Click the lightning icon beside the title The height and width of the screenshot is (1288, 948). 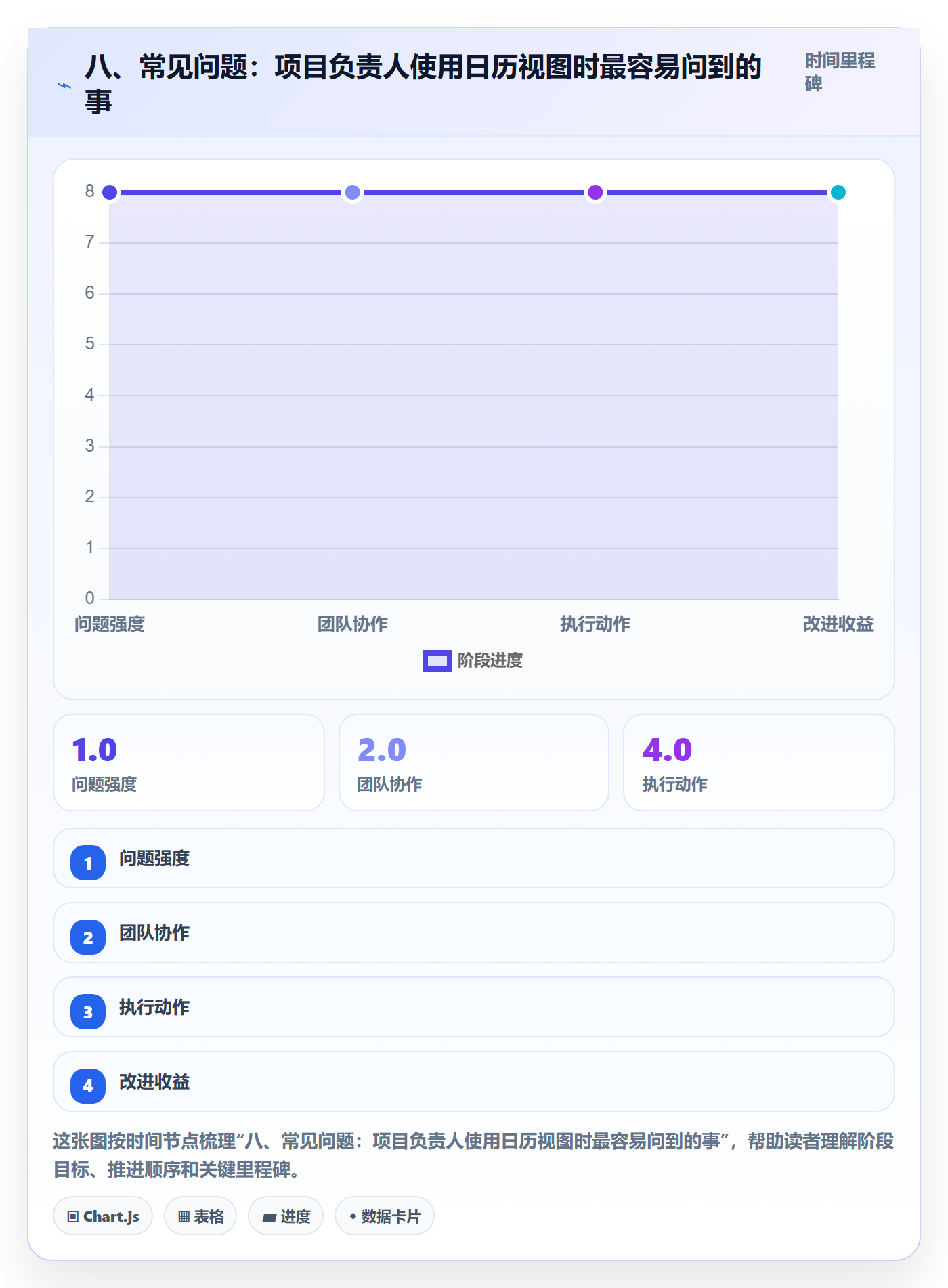pos(64,85)
